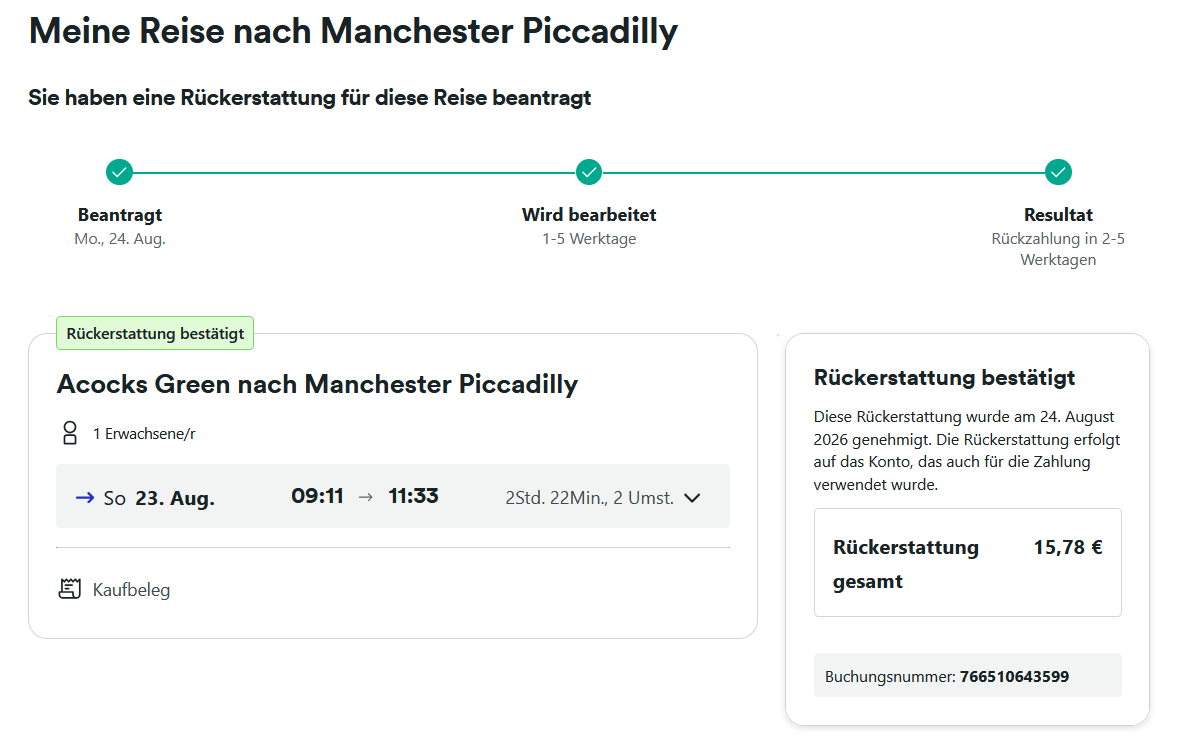
Task: Click the Rückerstattung bestätigt green badge
Action: pyautogui.click(x=155, y=333)
